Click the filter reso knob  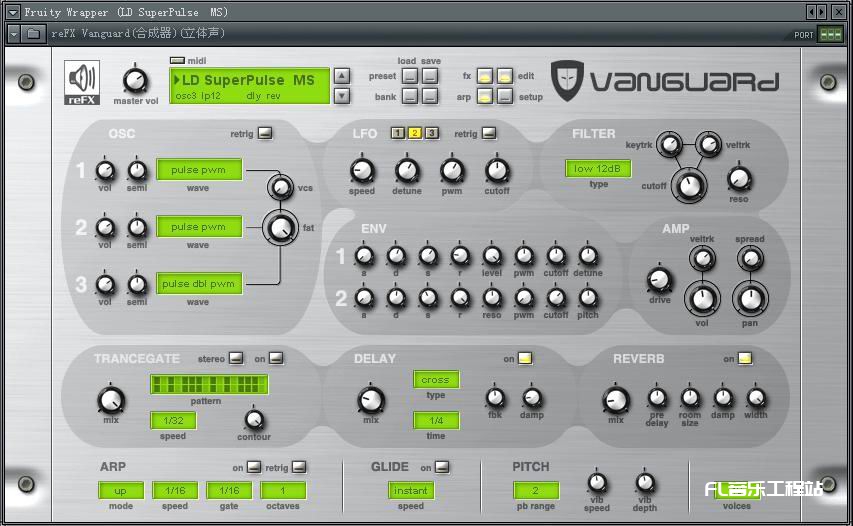pos(739,178)
